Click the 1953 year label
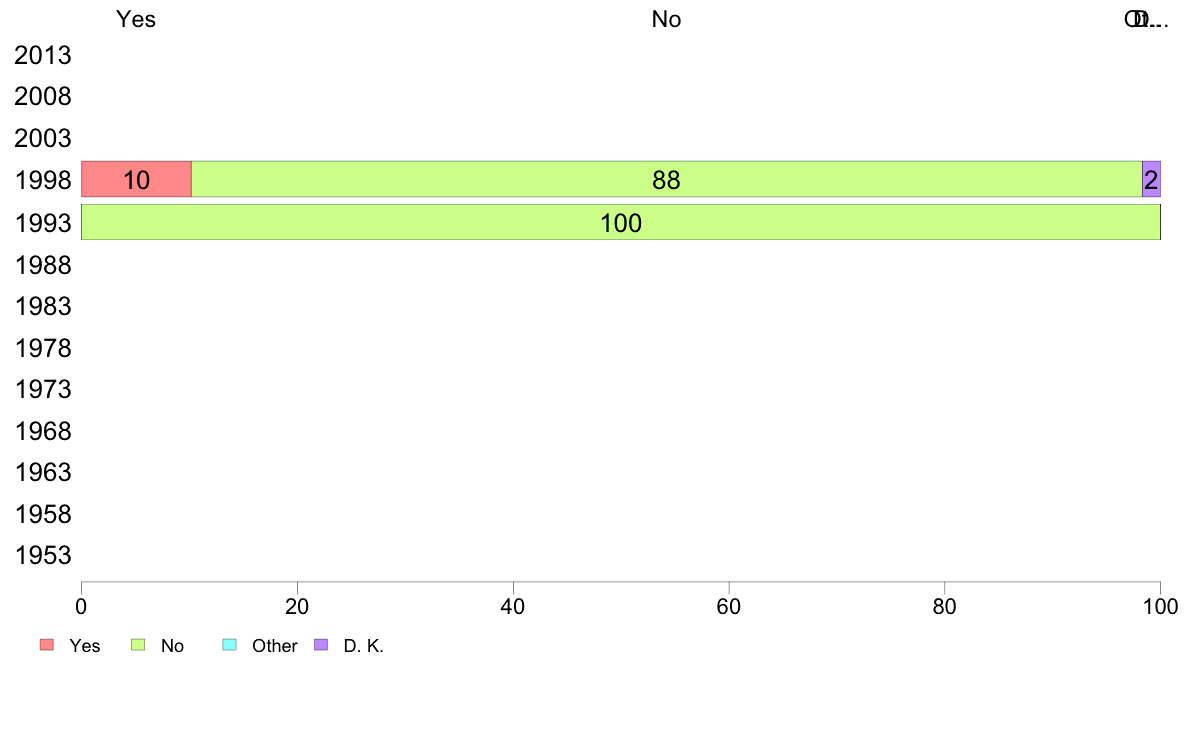1188x736 pixels. (x=43, y=556)
